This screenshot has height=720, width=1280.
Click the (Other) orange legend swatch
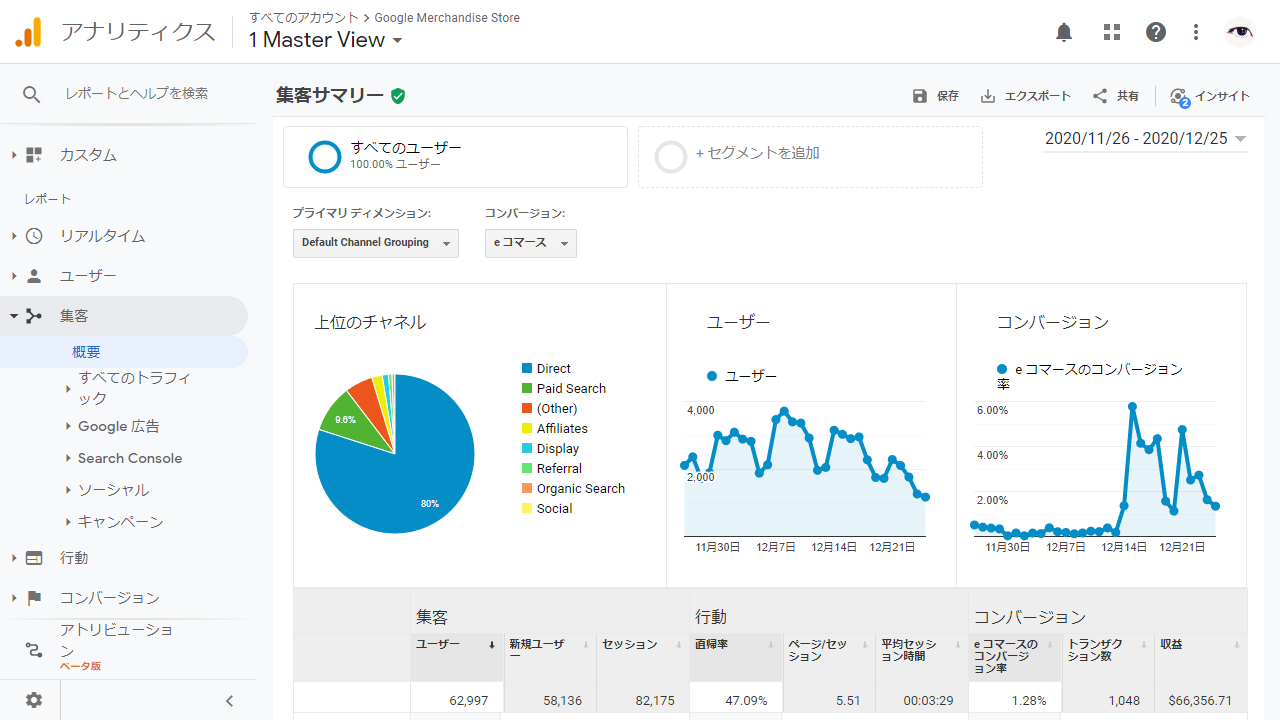pos(527,409)
